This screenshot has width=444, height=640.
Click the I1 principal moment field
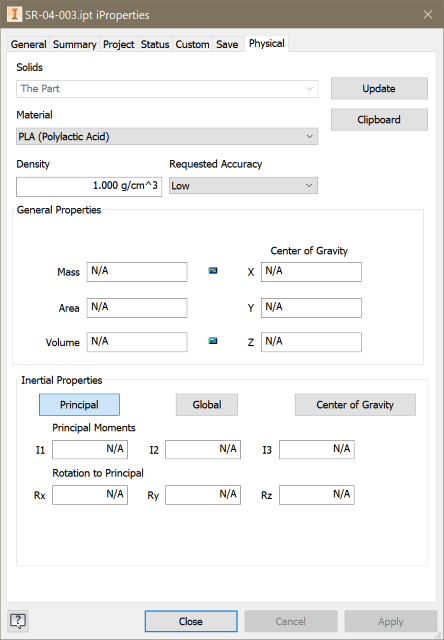90,449
